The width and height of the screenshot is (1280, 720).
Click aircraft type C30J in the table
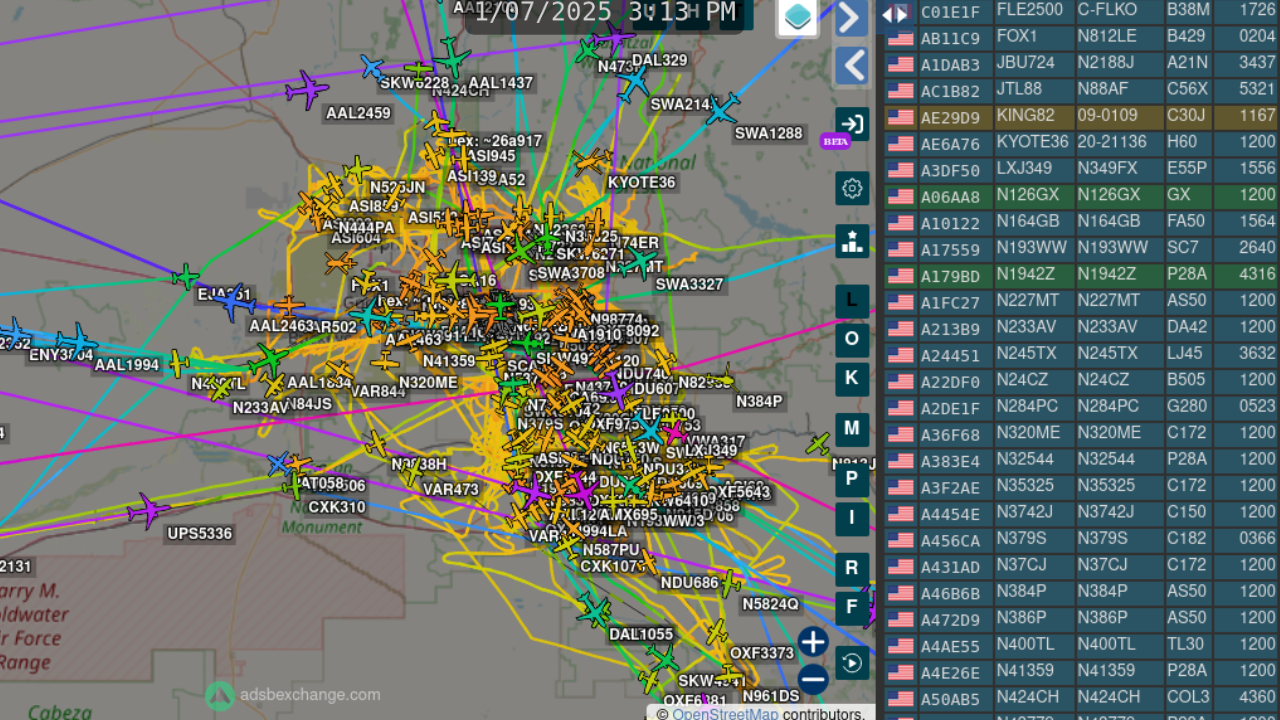[x=1186, y=117]
